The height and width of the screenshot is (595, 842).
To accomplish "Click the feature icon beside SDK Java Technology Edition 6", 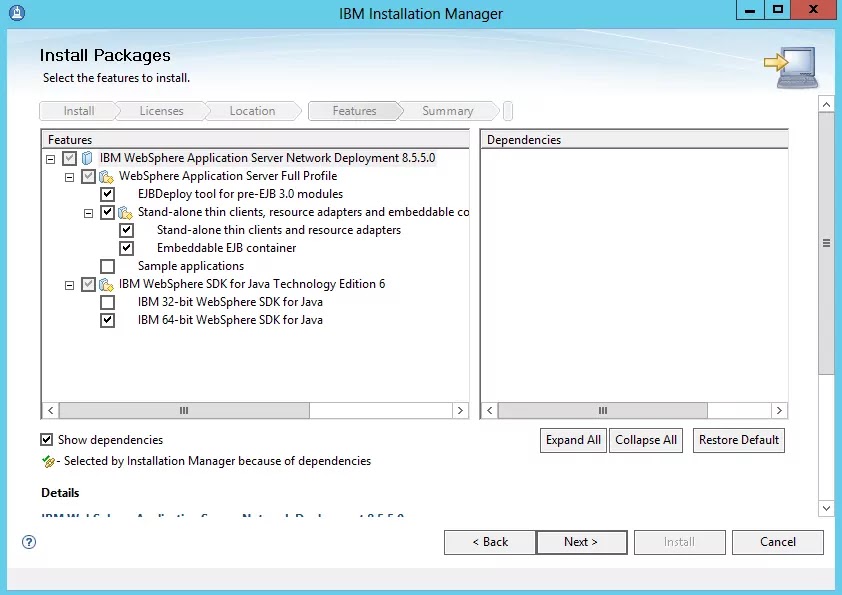I will (x=106, y=284).
